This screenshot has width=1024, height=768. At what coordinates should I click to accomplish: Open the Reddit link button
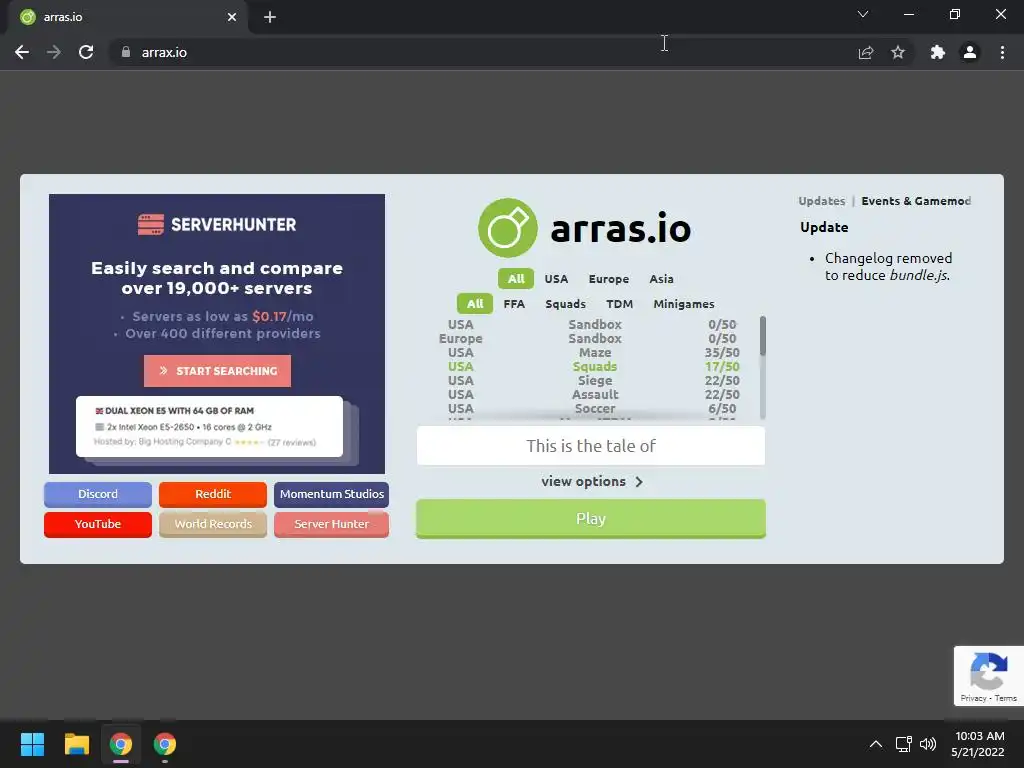point(213,494)
